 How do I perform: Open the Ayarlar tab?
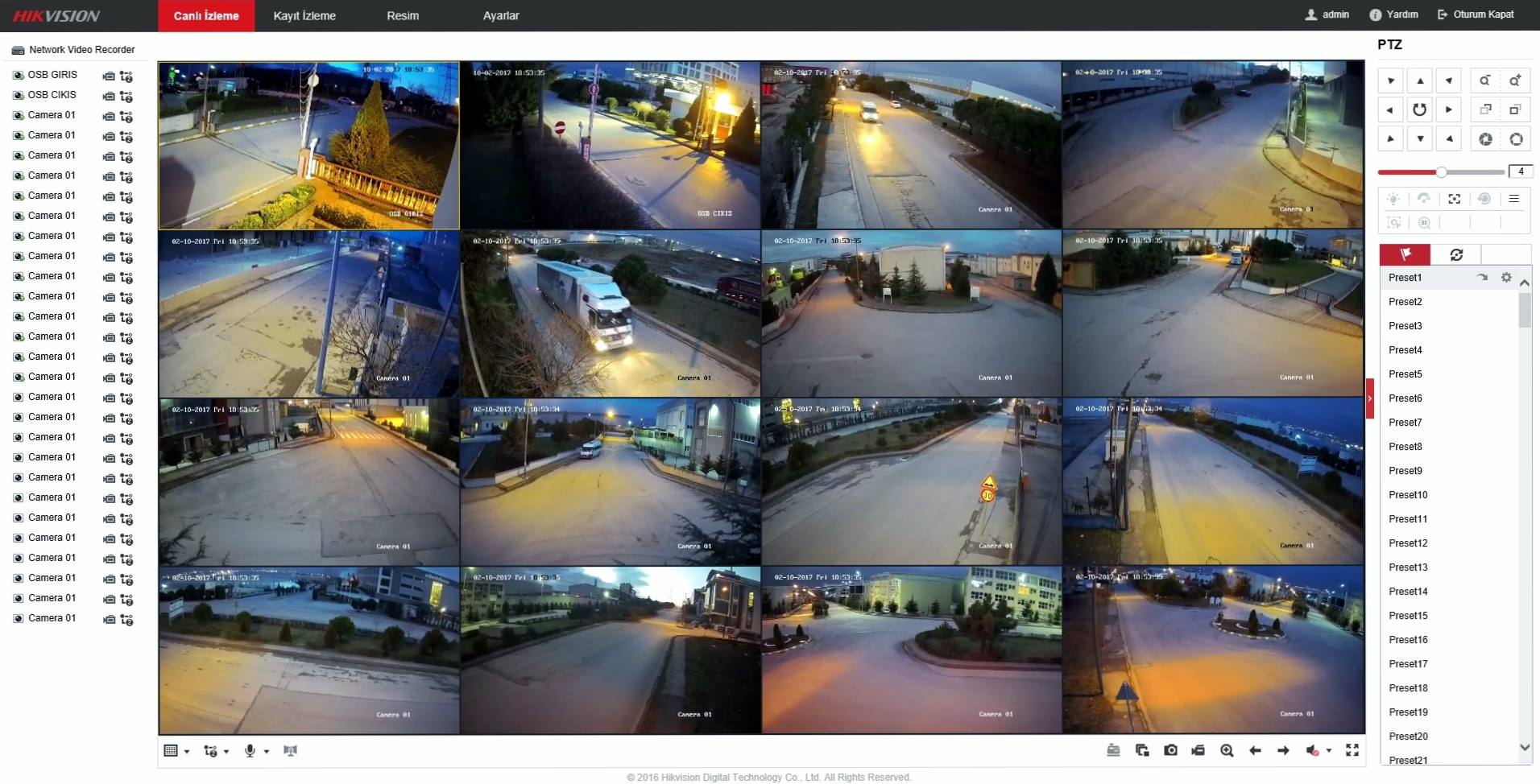500,16
